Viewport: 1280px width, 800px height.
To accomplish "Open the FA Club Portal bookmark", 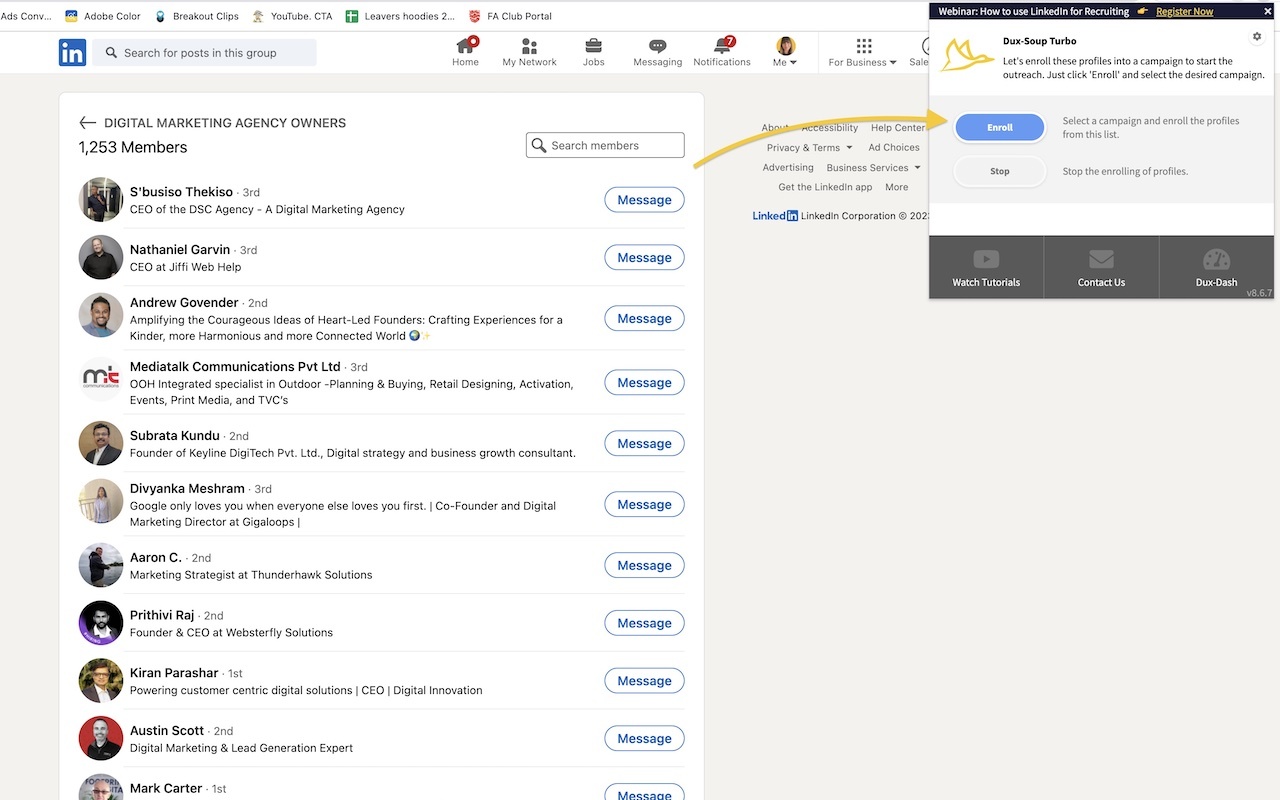I will click(510, 16).
